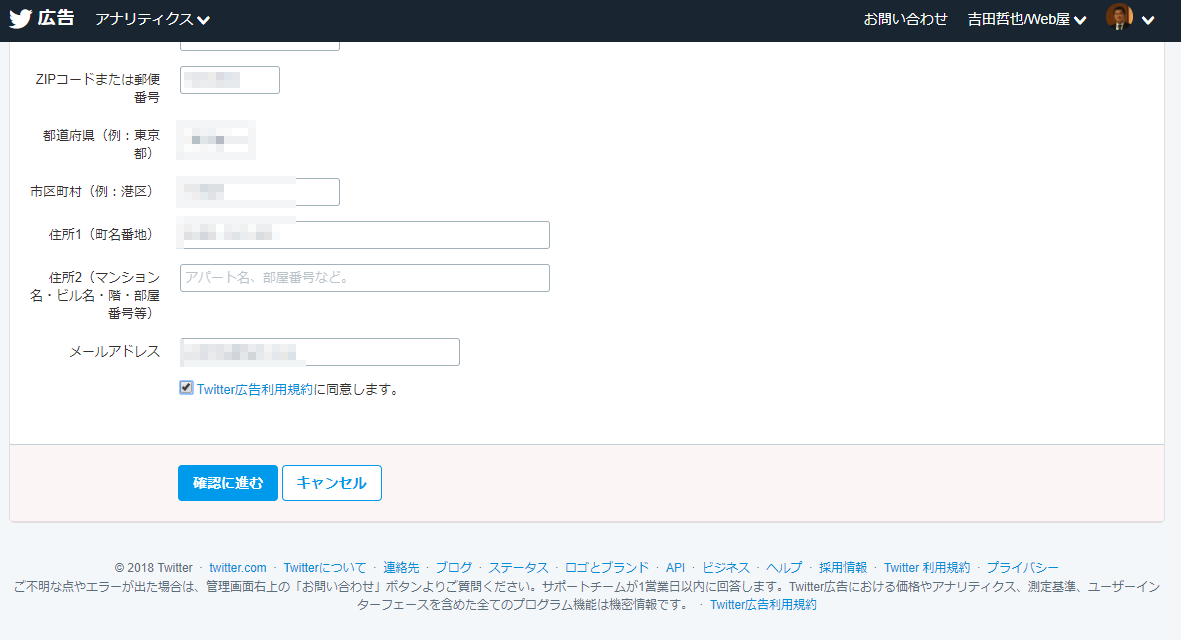Image resolution: width=1181 pixels, height=640 pixels.
Task: Click the 市区町村 city input field
Action: point(260,192)
